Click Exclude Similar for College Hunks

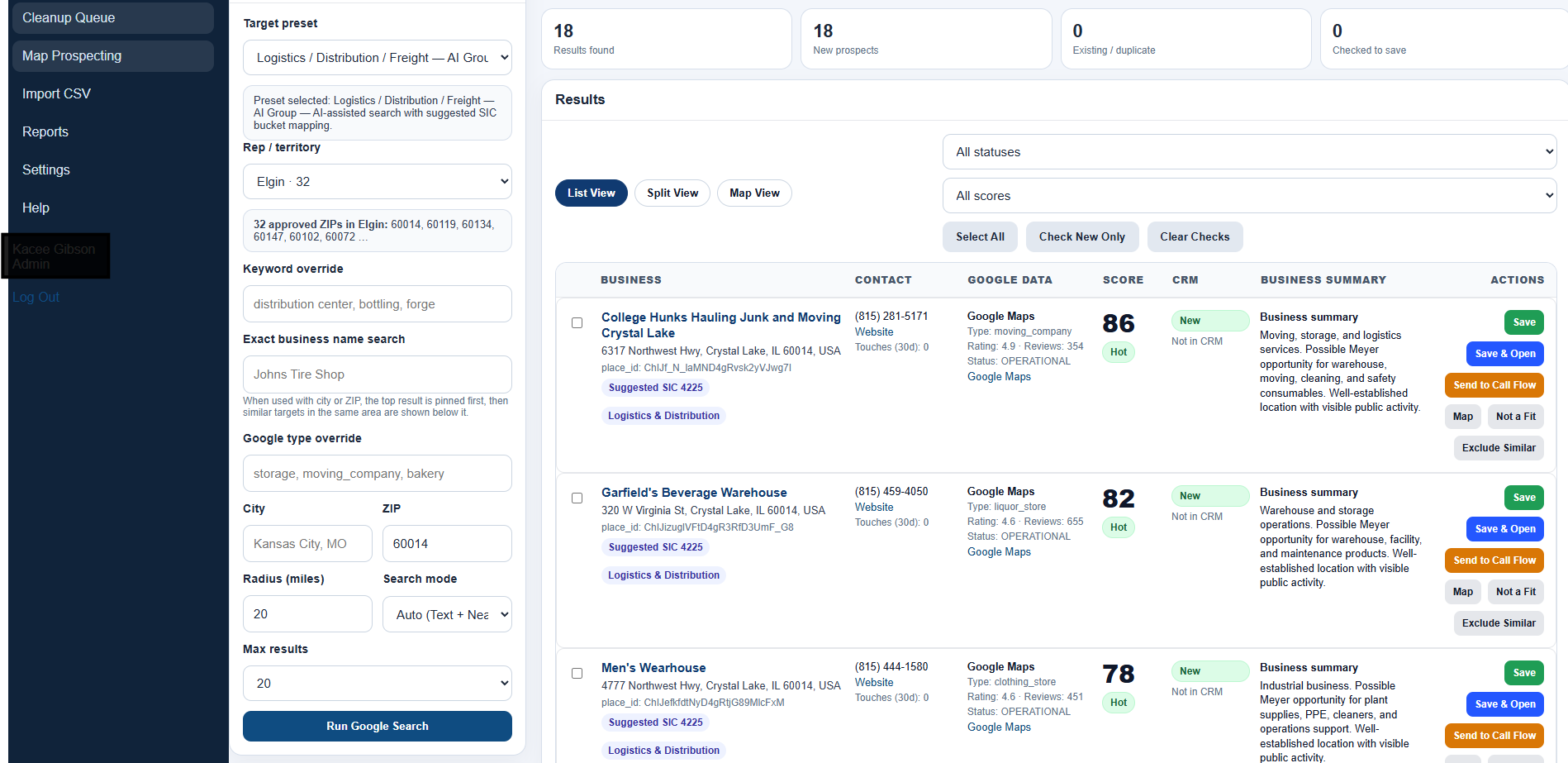click(x=1499, y=448)
